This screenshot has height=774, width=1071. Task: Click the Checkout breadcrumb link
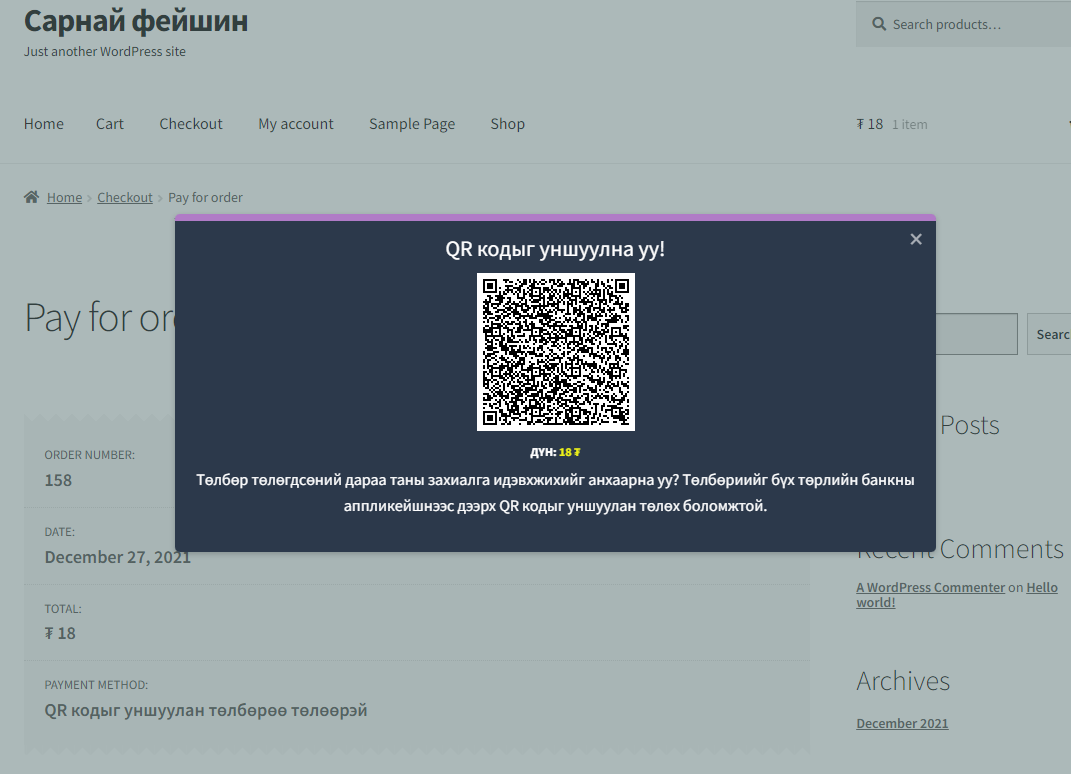tap(125, 197)
